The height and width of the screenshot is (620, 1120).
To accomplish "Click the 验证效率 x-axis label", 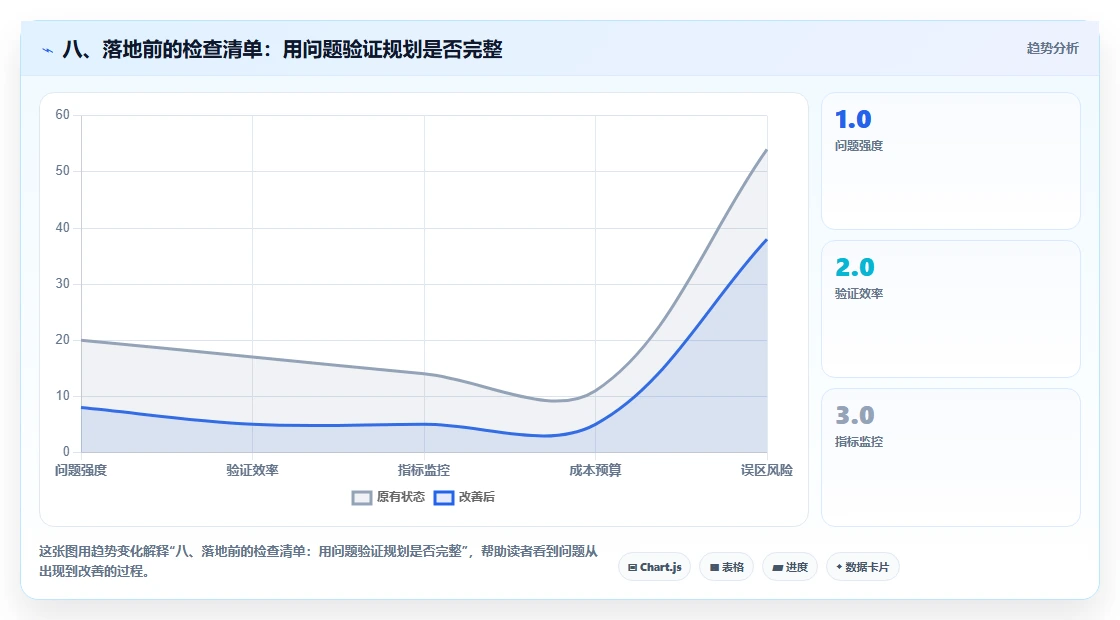I will click(252, 470).
